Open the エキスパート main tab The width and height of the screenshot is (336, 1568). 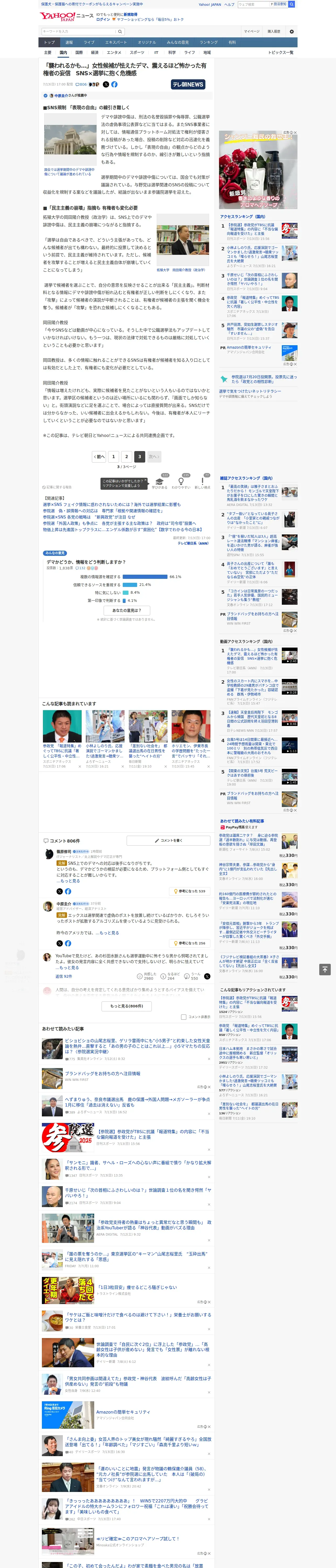point(116,43)
